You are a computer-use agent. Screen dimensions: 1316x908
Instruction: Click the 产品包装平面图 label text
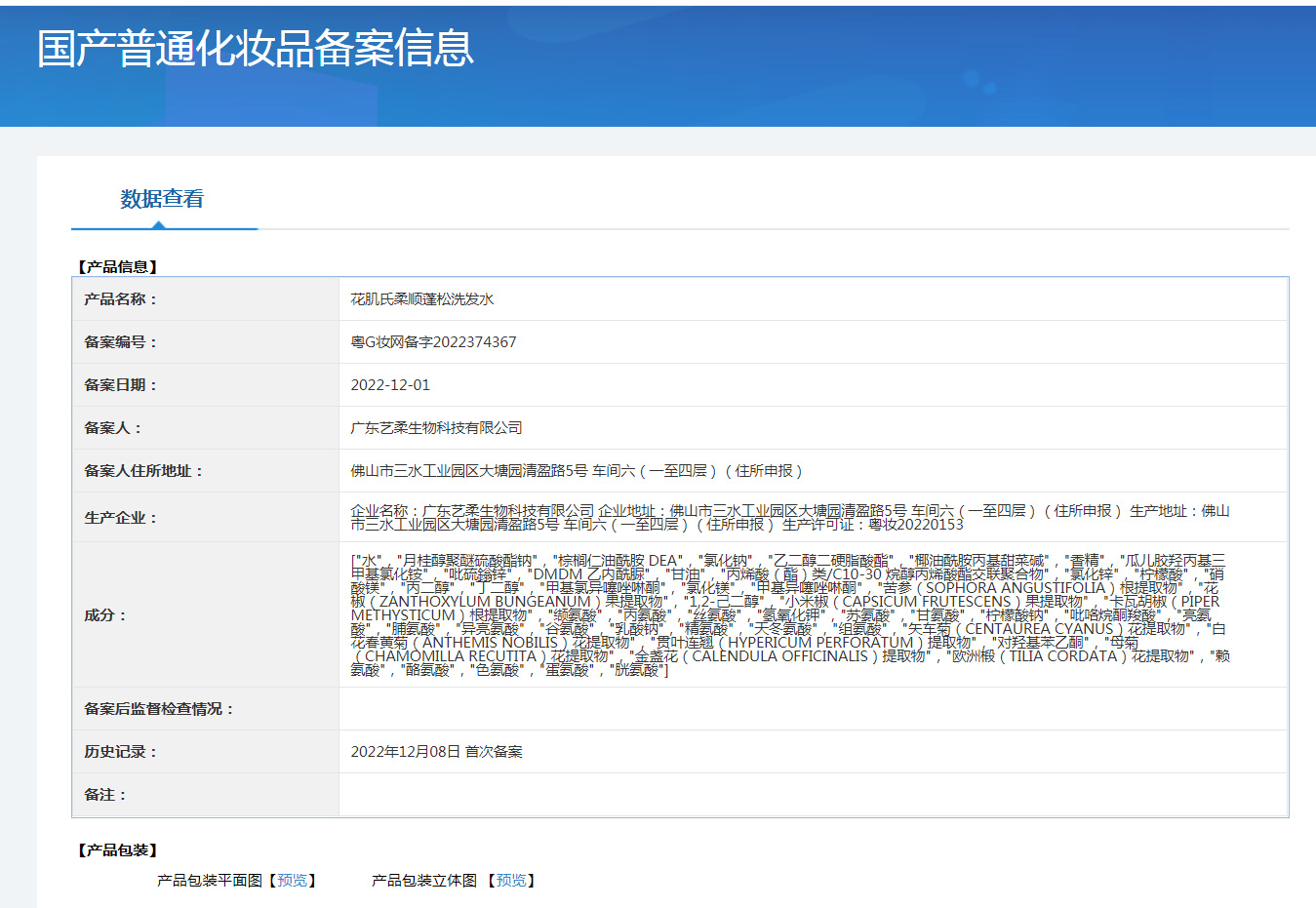tap(210, 881)
